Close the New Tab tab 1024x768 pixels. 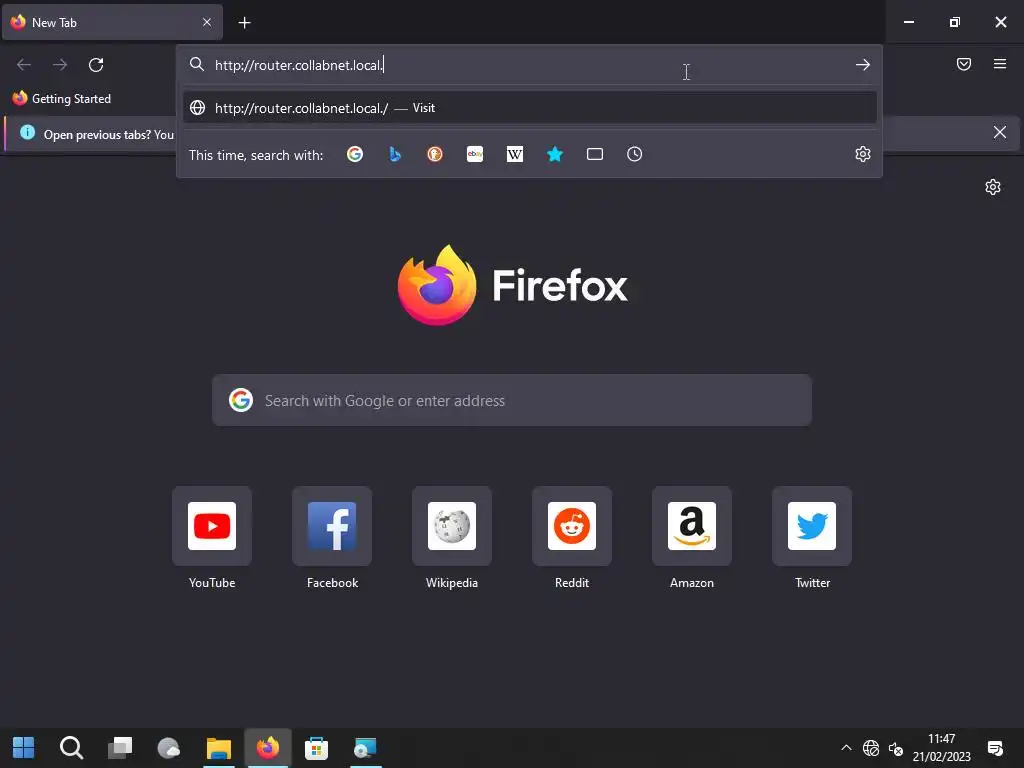pos(207,22)
